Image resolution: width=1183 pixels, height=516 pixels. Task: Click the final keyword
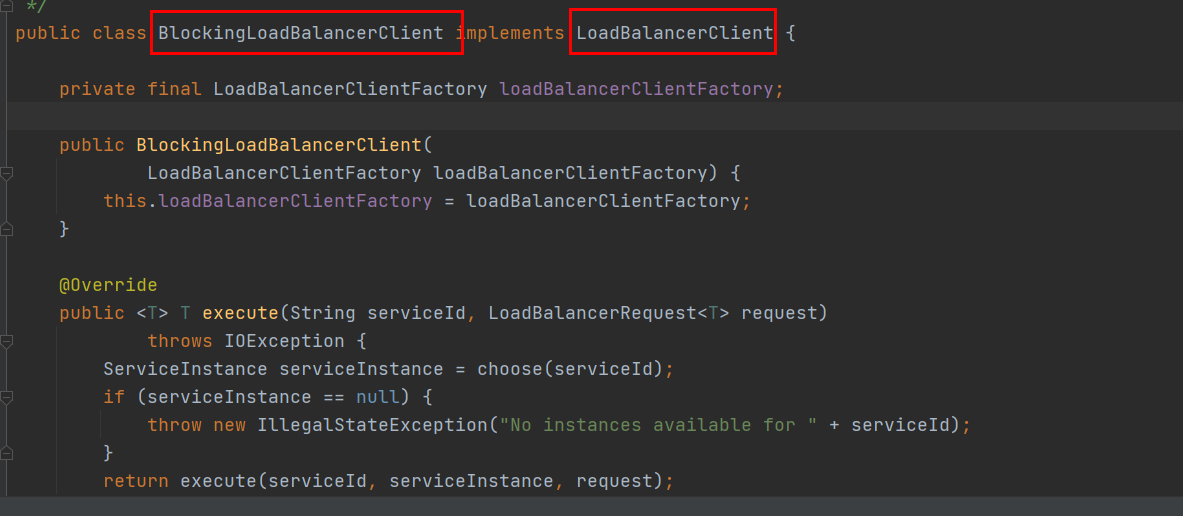174,89
